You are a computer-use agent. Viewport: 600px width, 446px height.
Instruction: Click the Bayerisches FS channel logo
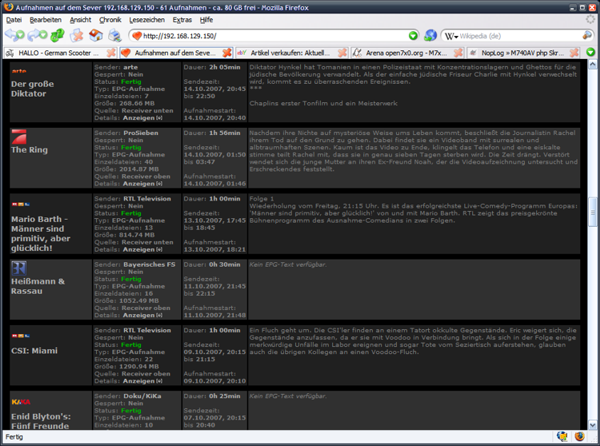[x=19, y=268]
